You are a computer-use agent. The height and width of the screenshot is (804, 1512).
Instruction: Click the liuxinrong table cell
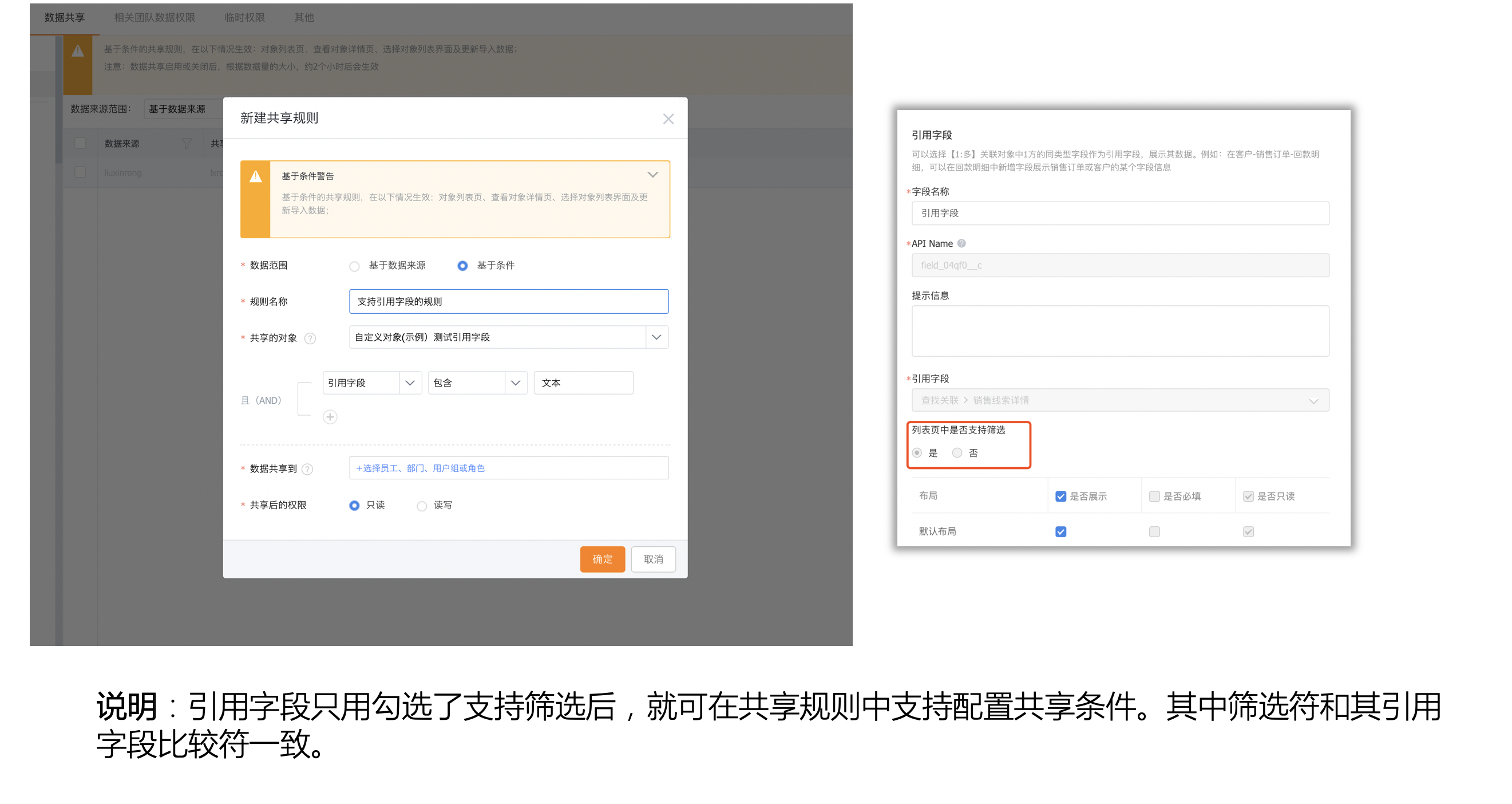pyautogui.click(x=122, y=174)
